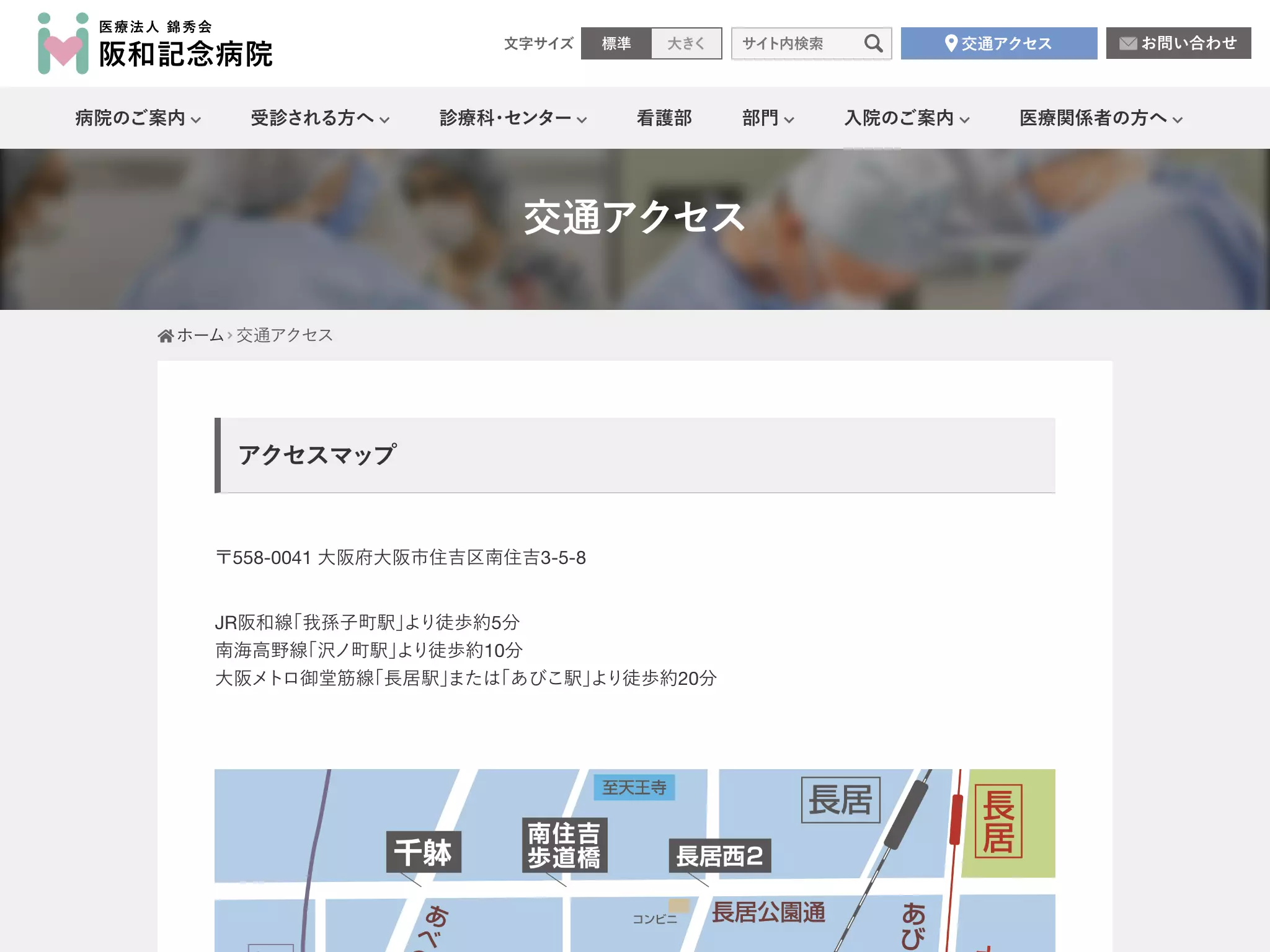Image resolution: width=1270 pixels, height=952 pixels.
Task: Open the 部門 menu item
Action: tap(760, 118)
